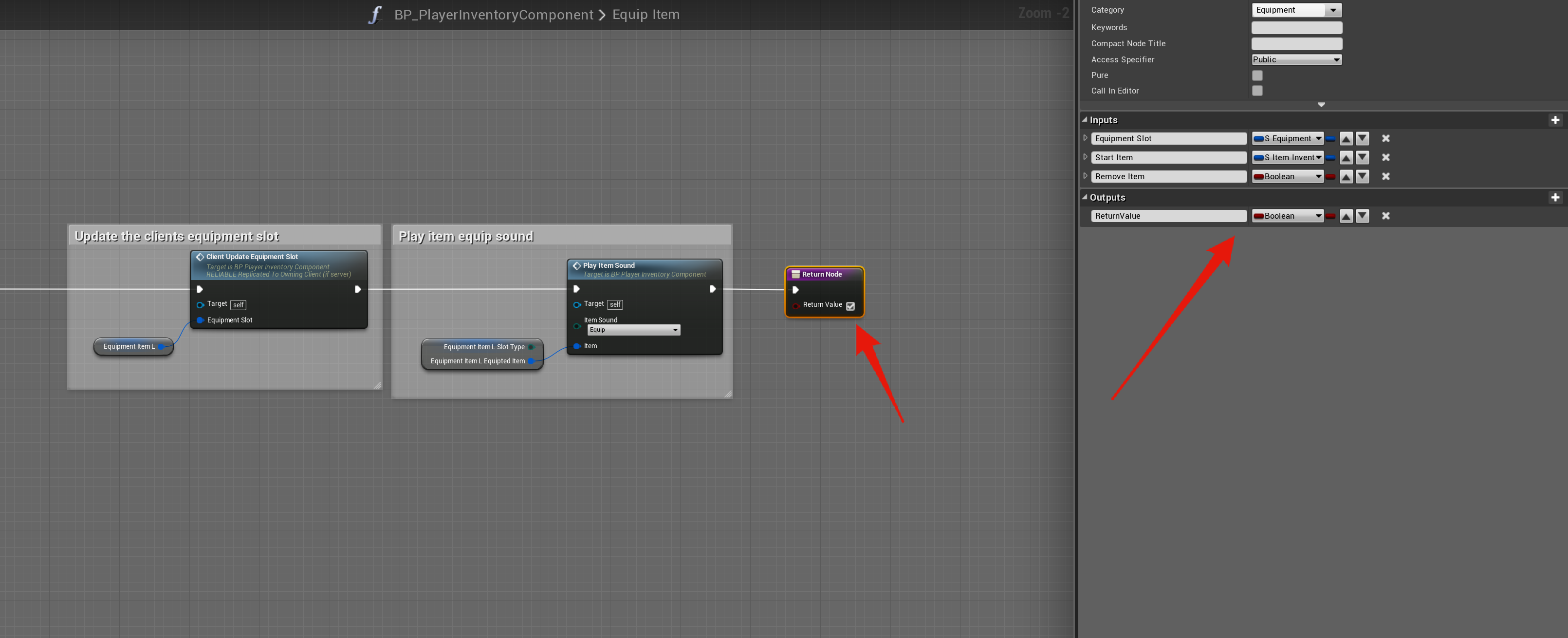Expand the Equipment Slot input details
This screenshot has width=1568, height=638.
click(1085, 138)
